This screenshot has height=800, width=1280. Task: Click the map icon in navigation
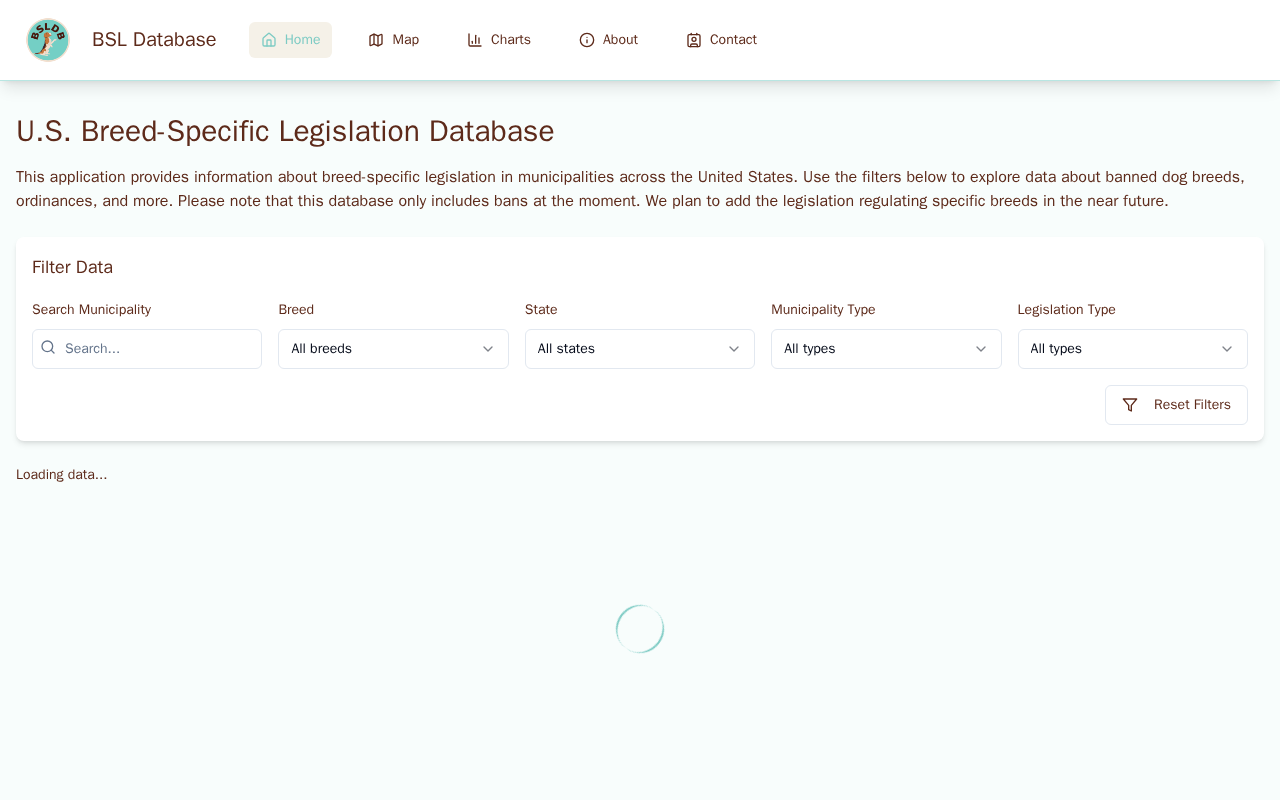coord(376,40)
